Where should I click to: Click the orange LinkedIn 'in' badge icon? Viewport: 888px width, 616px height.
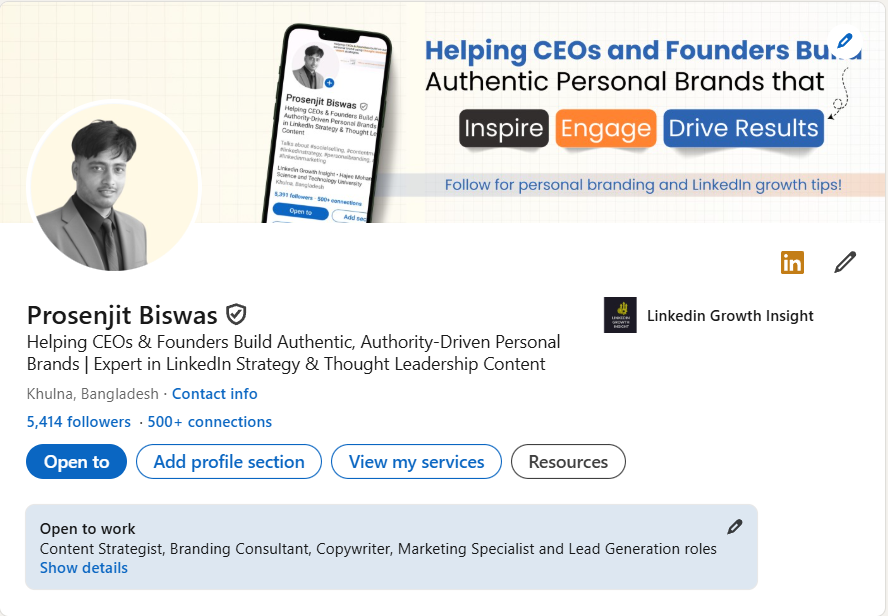(792, 262)
